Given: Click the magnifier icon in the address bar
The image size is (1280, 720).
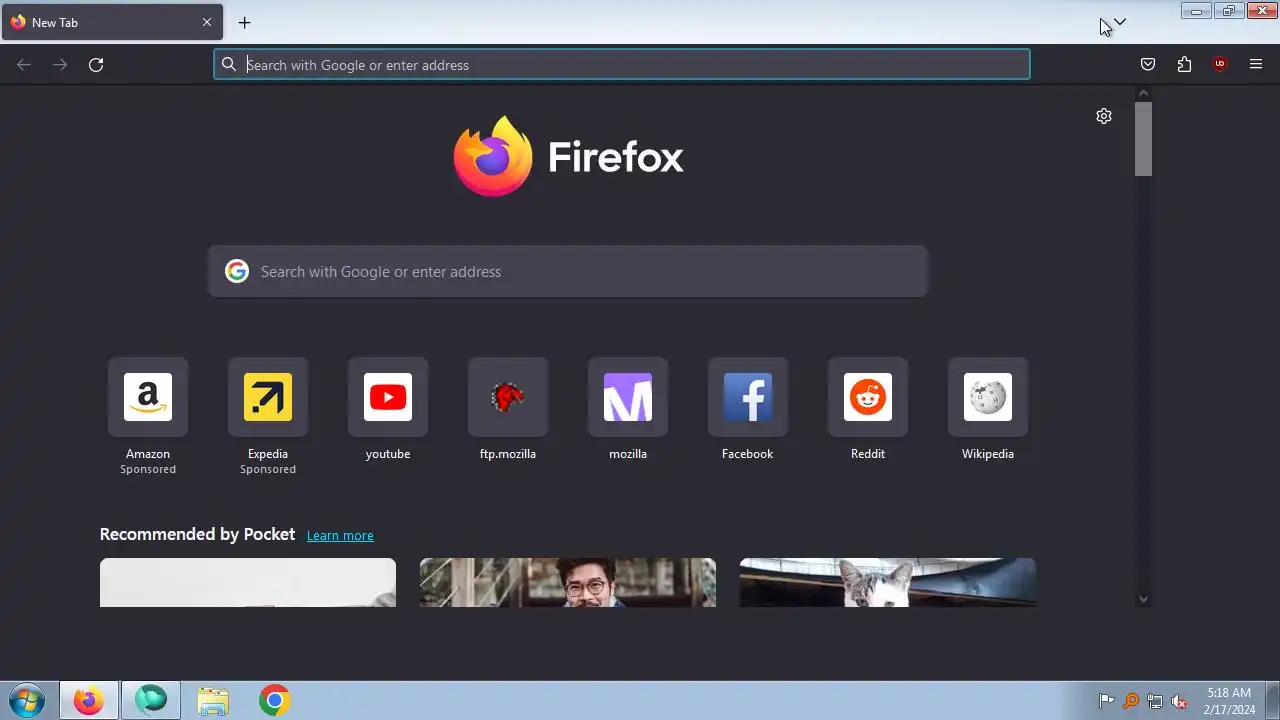Looking at the screenshot, I should coord(229,65).
